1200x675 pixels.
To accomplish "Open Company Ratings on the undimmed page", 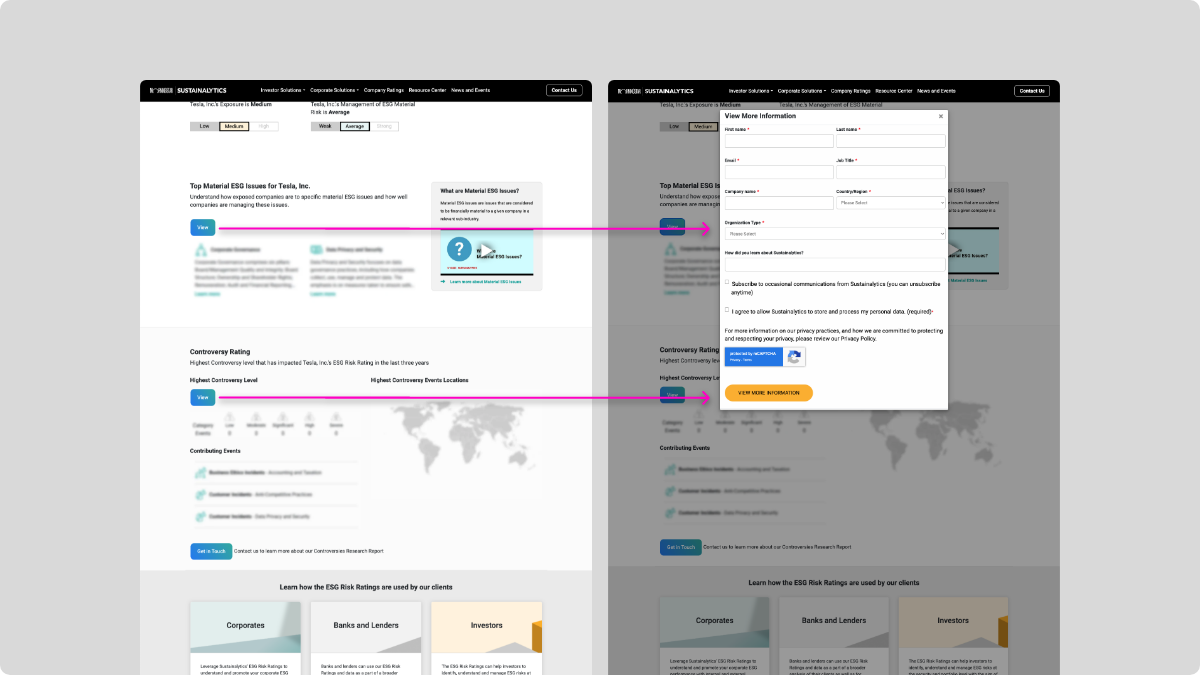I will (x=383, y=90).
